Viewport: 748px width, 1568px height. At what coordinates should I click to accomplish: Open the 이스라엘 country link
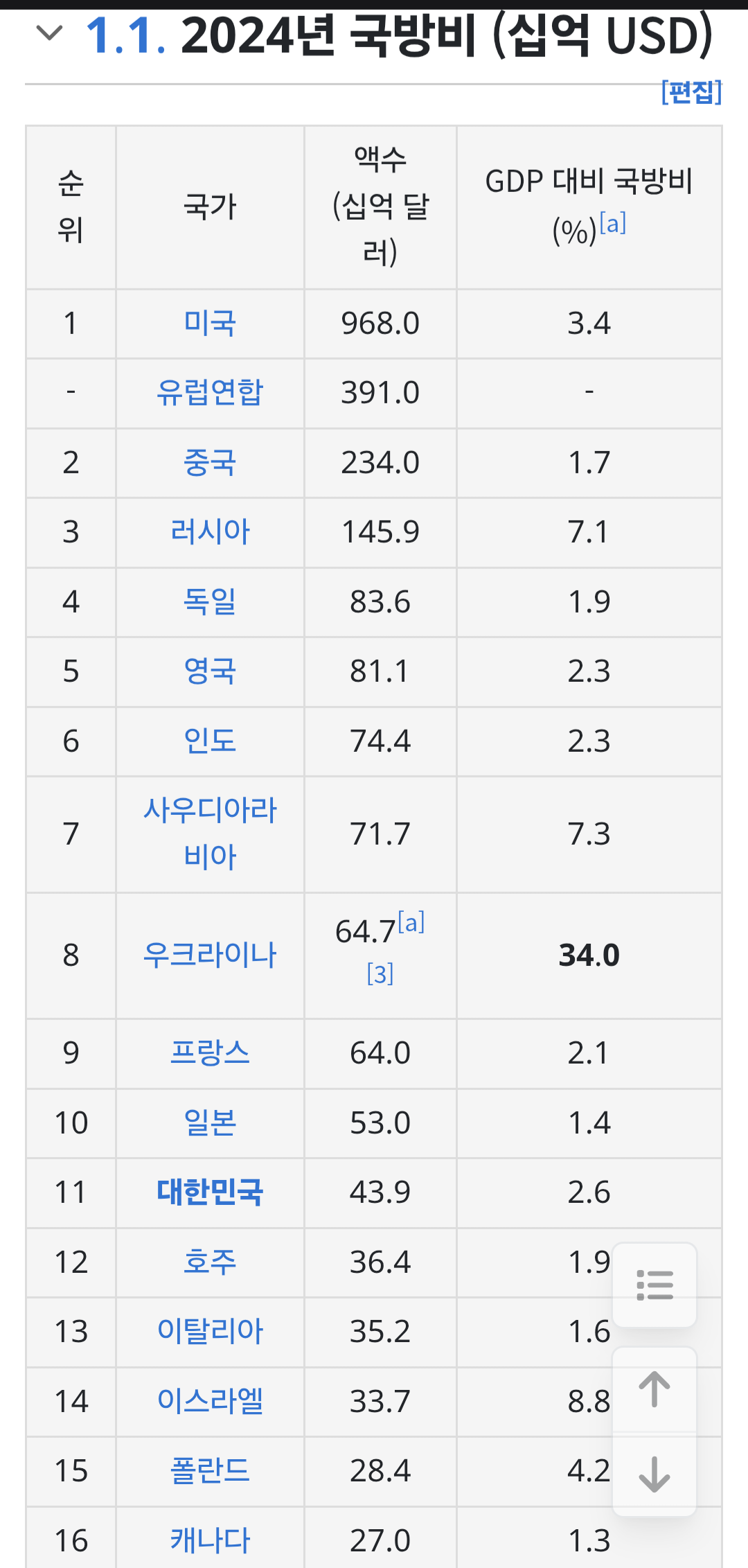(210, 1401)
